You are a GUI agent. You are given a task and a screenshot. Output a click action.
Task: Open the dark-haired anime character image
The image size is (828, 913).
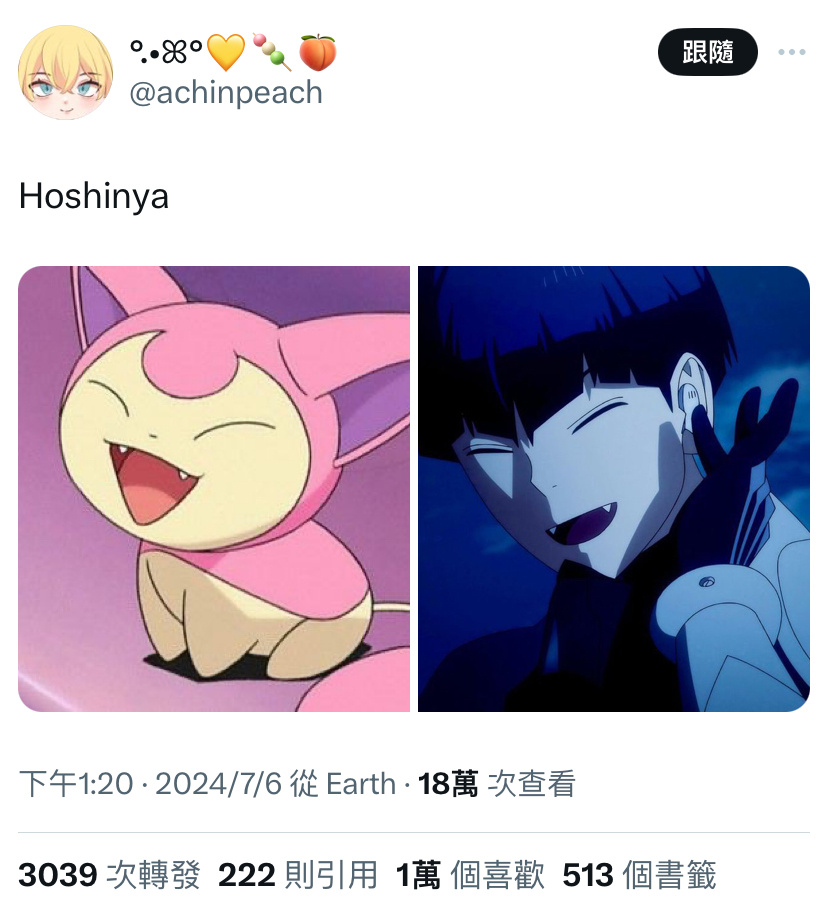pos(614,489)
